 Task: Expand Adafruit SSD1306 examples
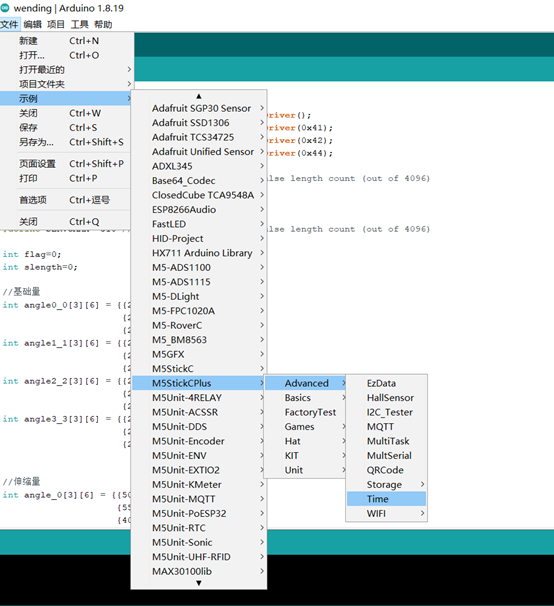coord(199,123)
